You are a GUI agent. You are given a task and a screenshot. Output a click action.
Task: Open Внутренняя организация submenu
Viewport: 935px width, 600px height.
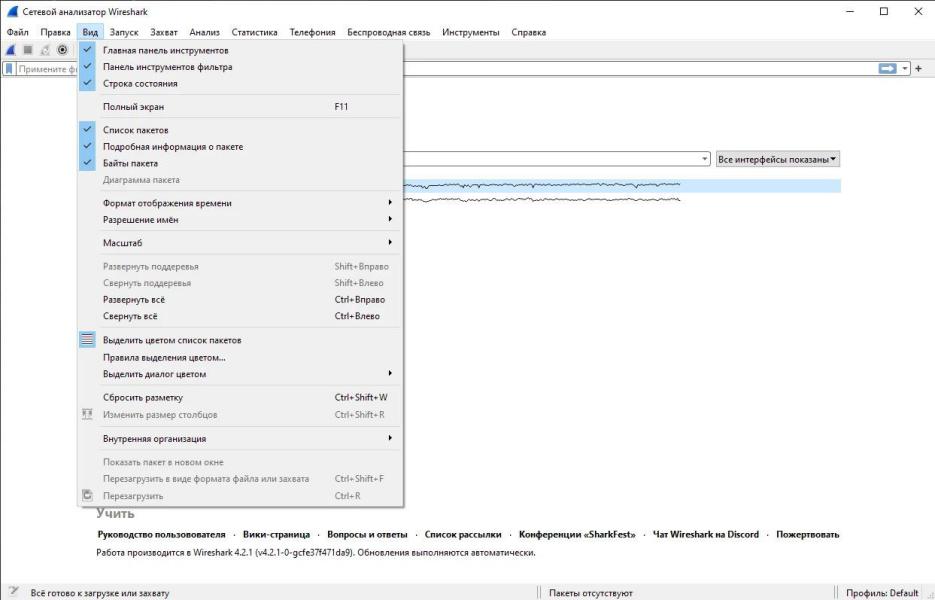pyautogui.click(x=240, y=438)
